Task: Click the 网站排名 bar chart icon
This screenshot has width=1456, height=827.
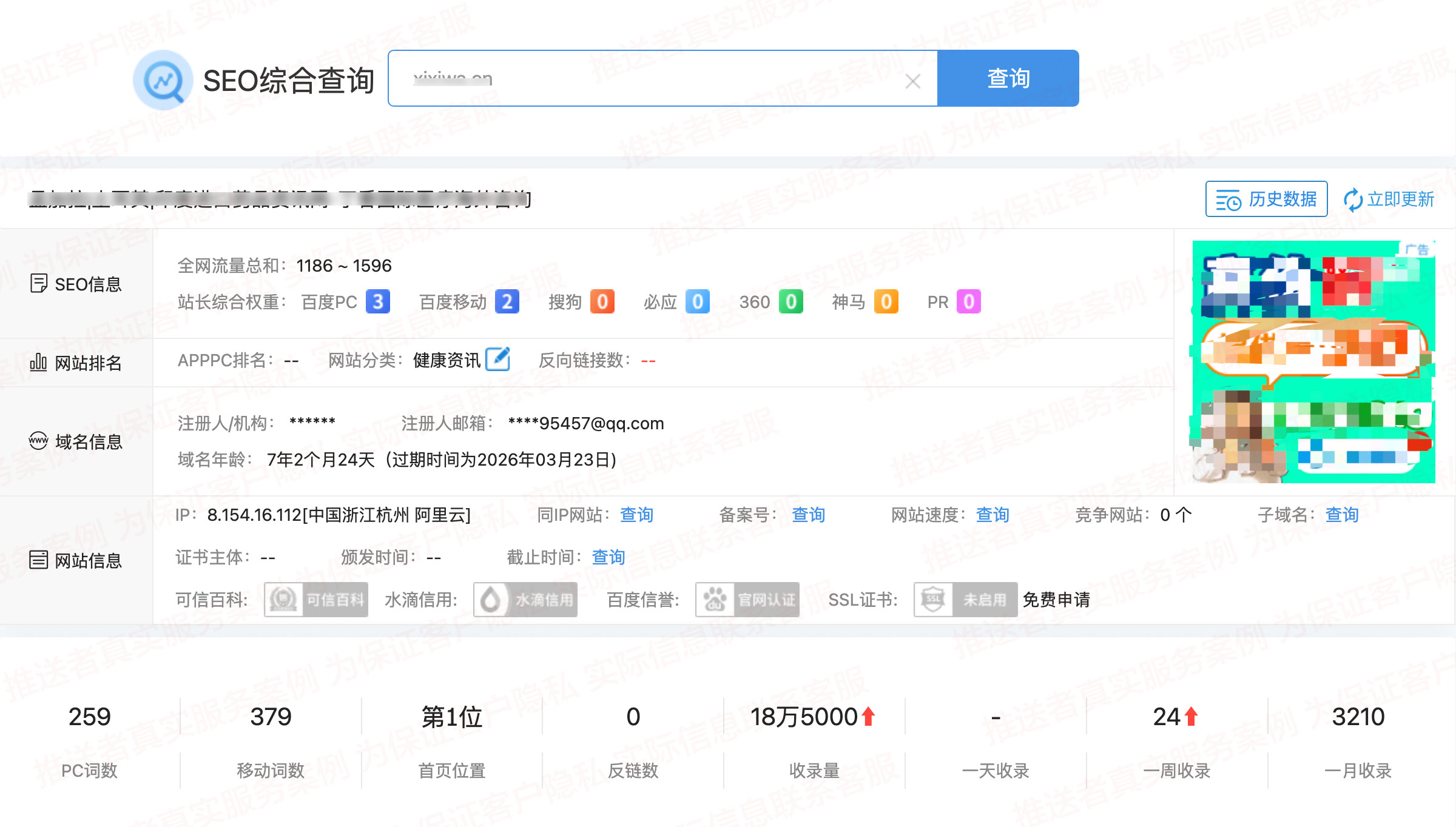Action: point(38,362)
